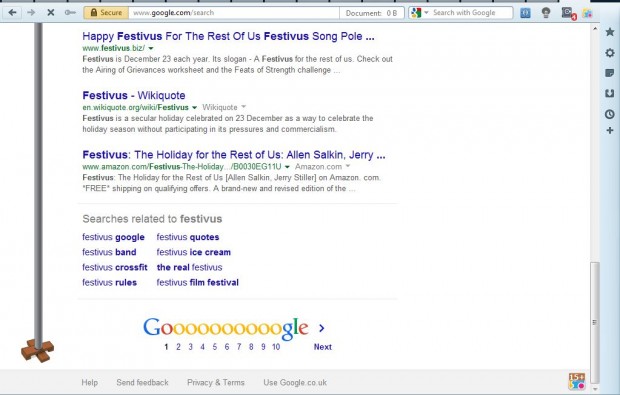Click the 15+ badge icon in footer corner
Viewport: 620px width, 395px height.
pos(577,381)
